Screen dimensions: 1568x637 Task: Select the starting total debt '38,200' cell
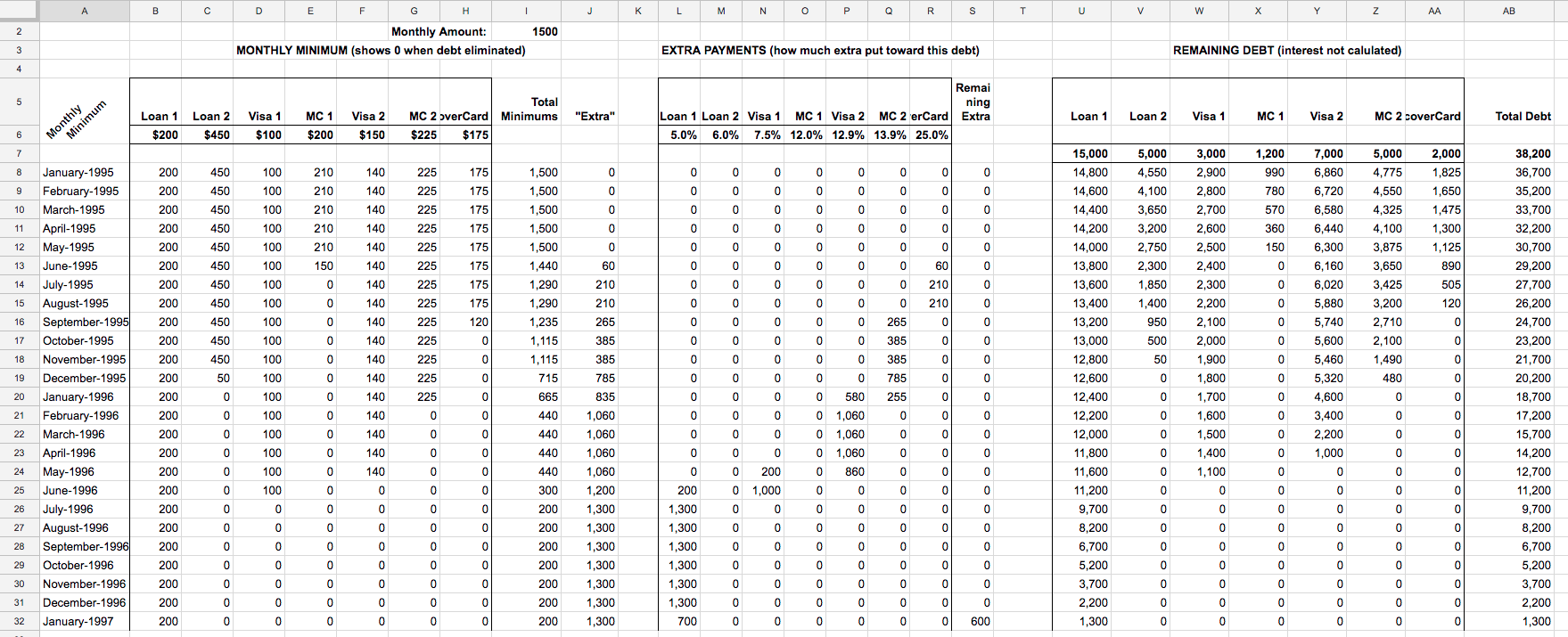click(x=1509, y=153)
